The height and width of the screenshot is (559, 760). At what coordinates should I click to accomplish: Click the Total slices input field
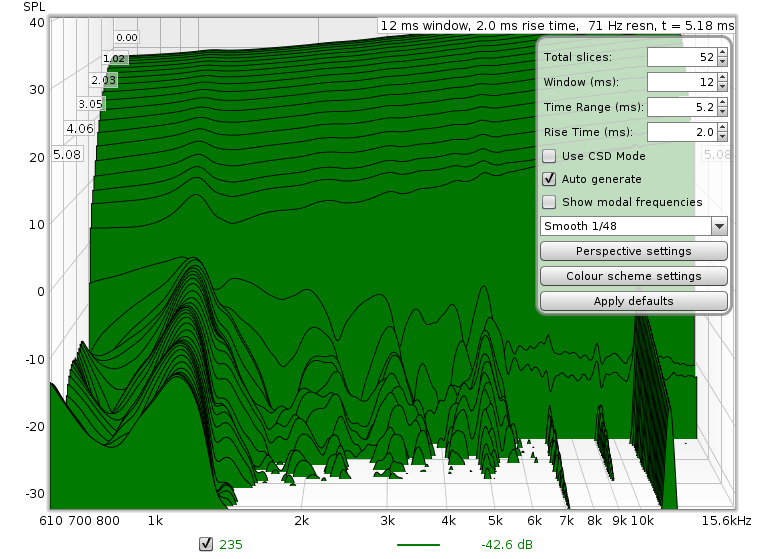[682, 57]
